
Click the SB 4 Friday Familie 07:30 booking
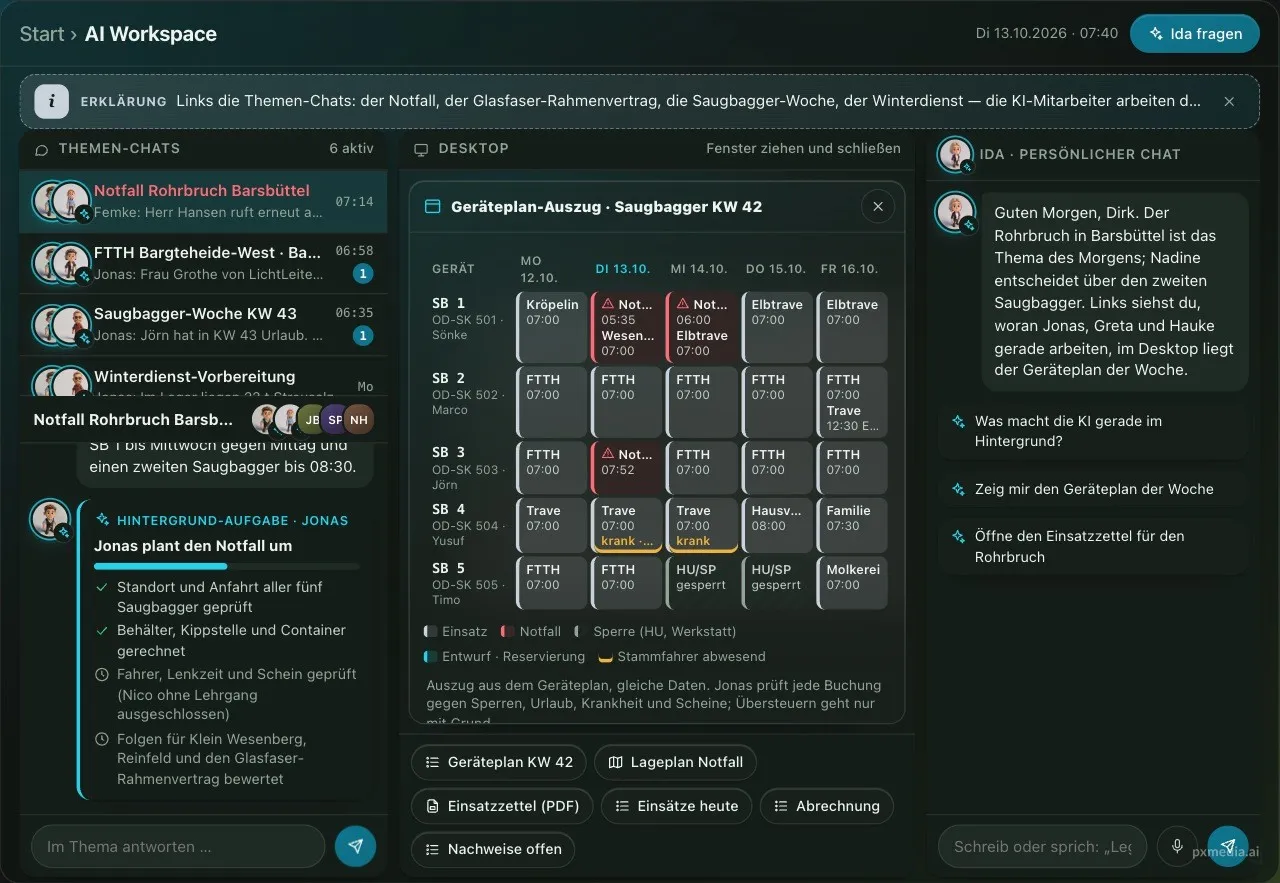[852, 525]
